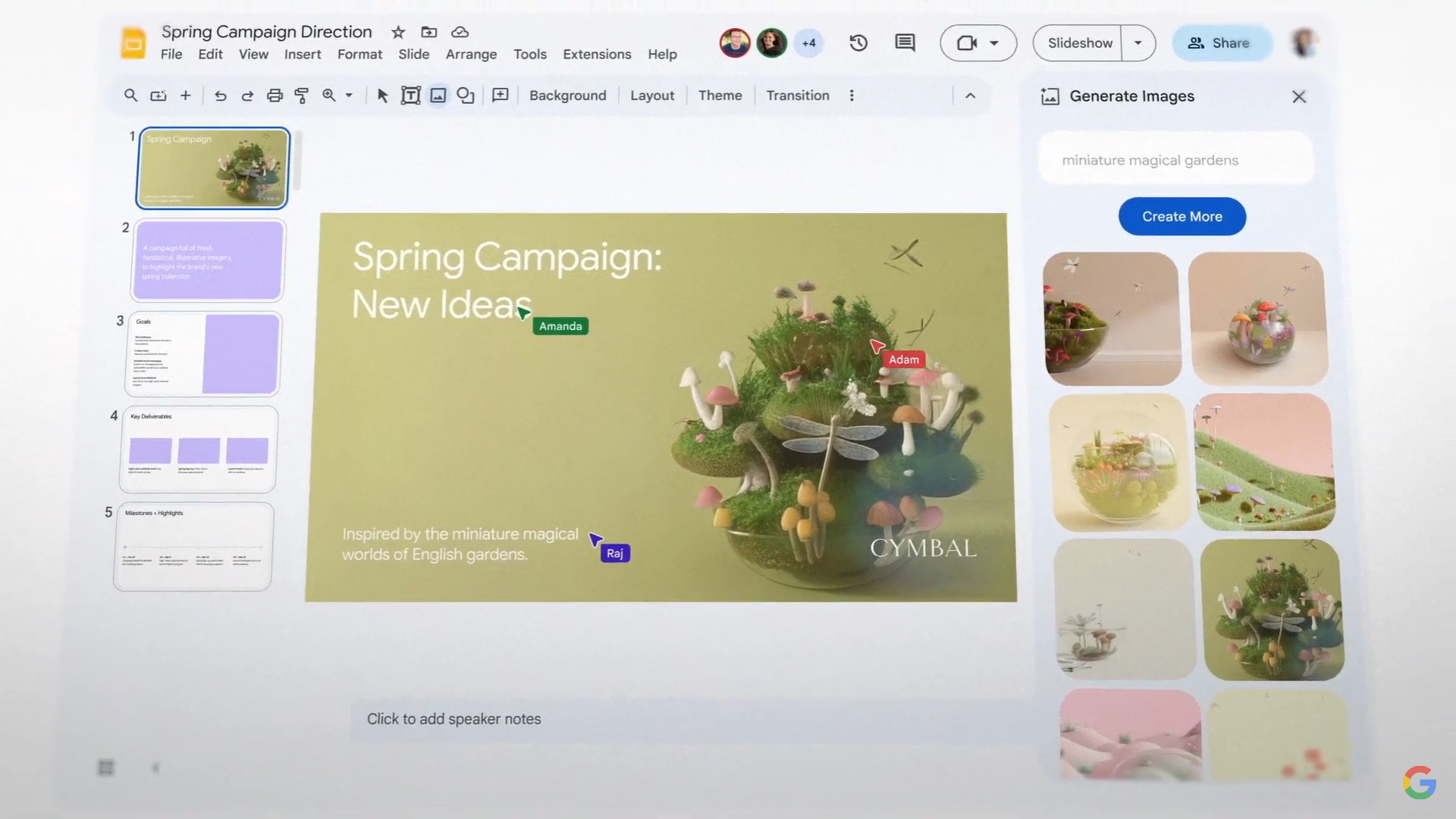Screen dimensions: 1456x819
Task: Click the presentation title Spring Campaign Direction
Action: click(x=266, y=32)
